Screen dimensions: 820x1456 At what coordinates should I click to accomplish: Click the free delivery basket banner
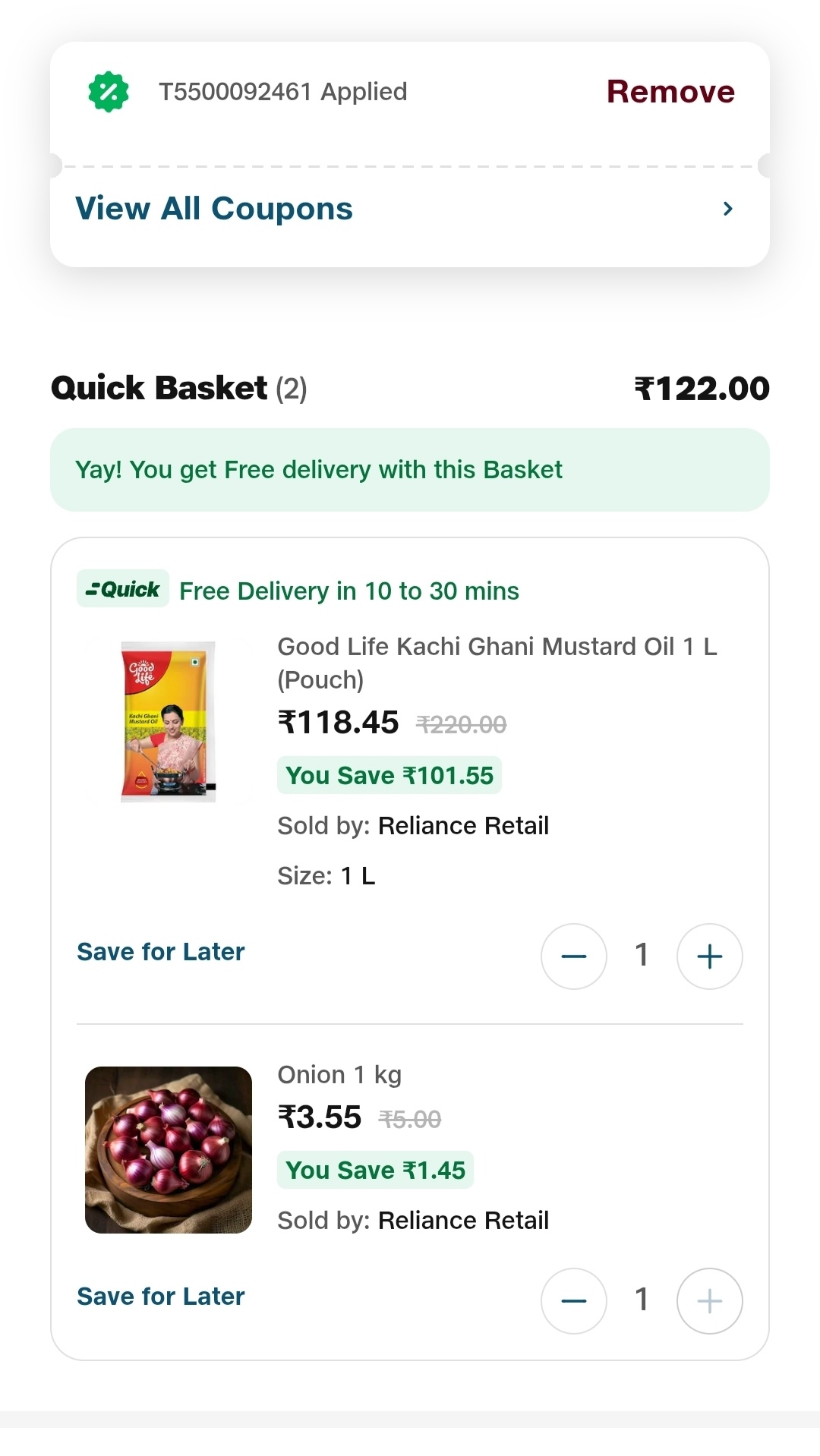410,470
